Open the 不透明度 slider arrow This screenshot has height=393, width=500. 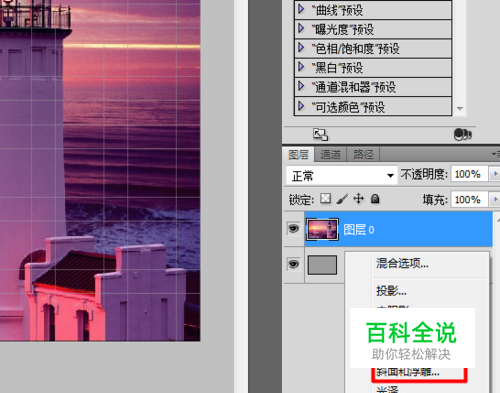coord(495,174)
